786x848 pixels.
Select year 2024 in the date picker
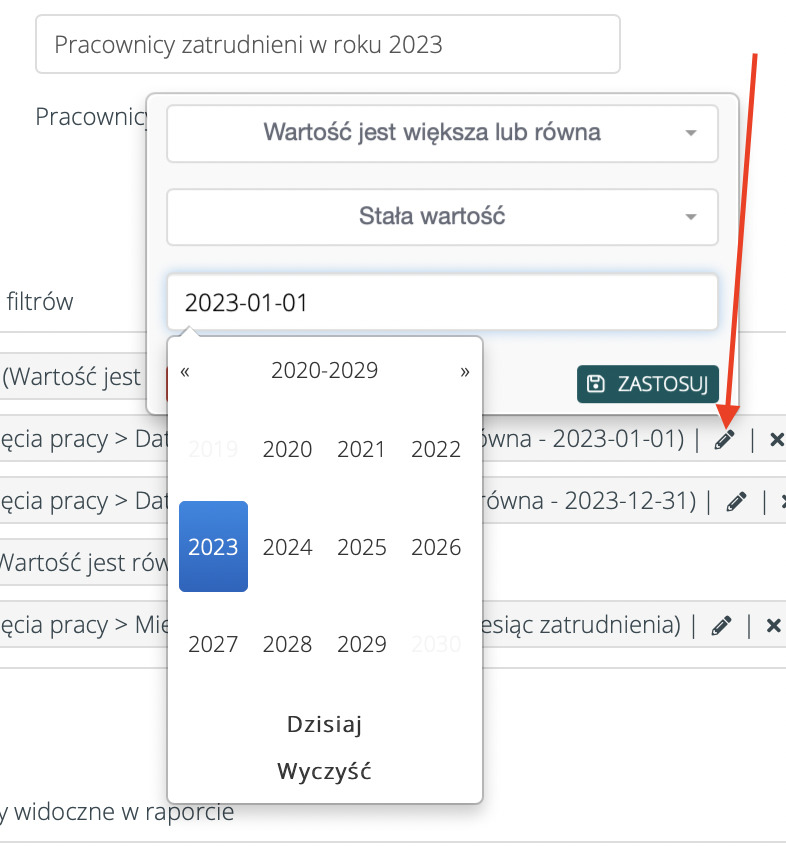[287, 547]
